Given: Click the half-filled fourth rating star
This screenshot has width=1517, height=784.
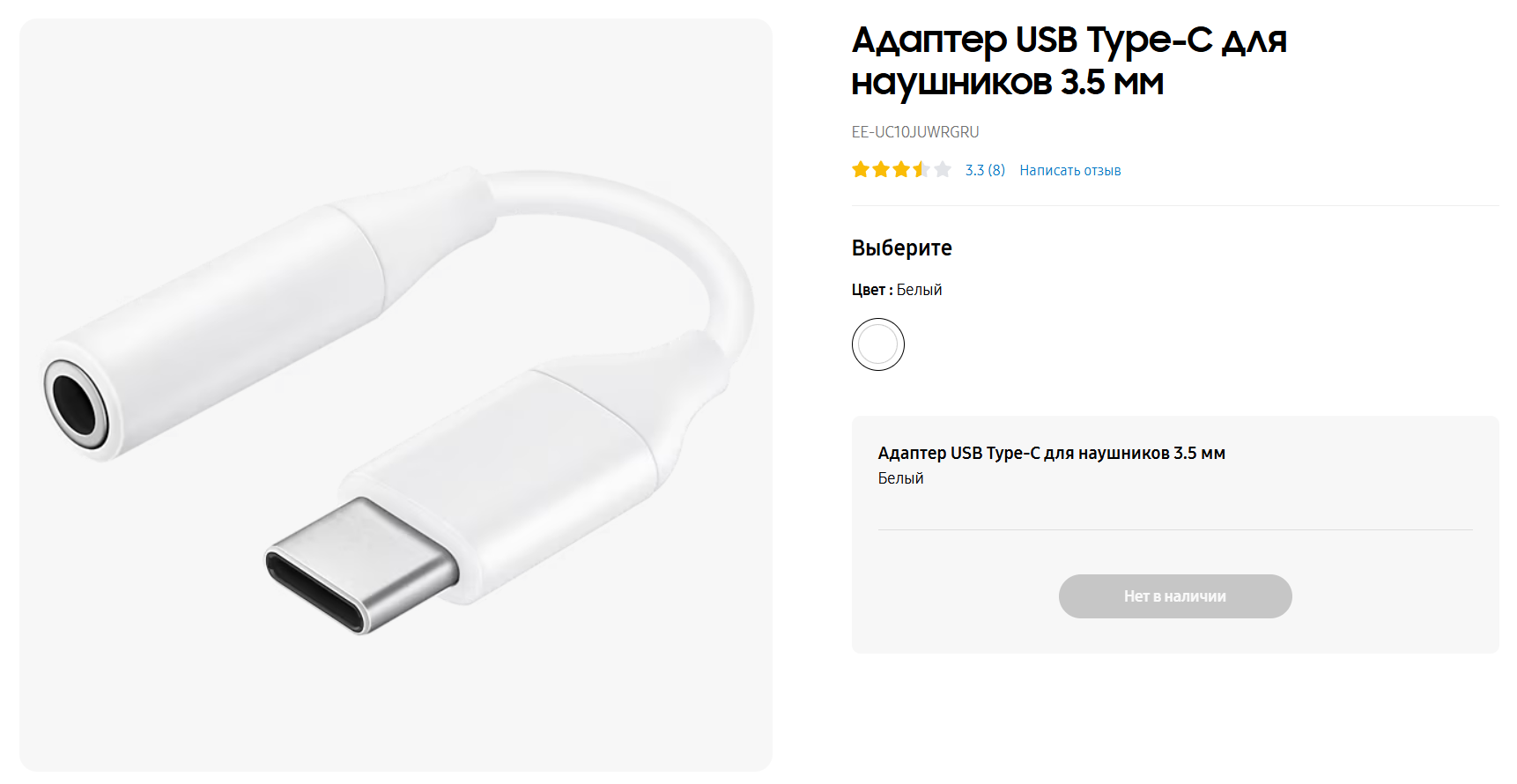Looking at the screenshot, I should [921, 169].
